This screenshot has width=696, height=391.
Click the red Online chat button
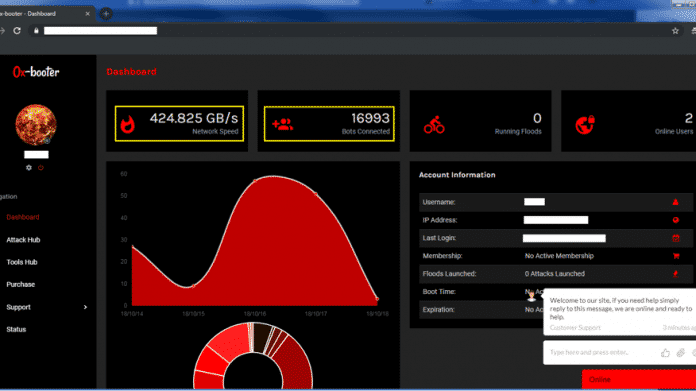pos(639,379)
